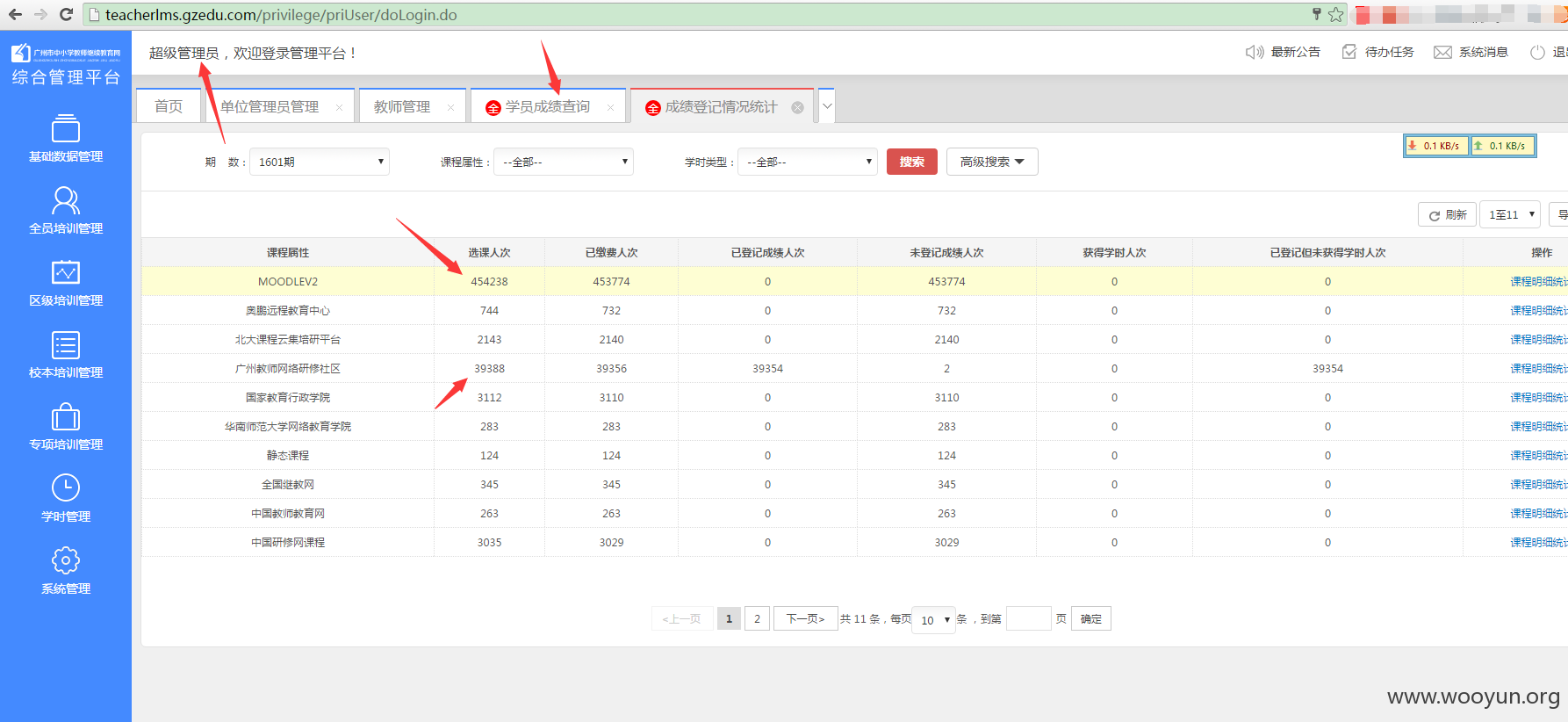Click the 最新公告 speaker icon
The height and width of the screenshot is (722, 1568).
(1255, 53)
